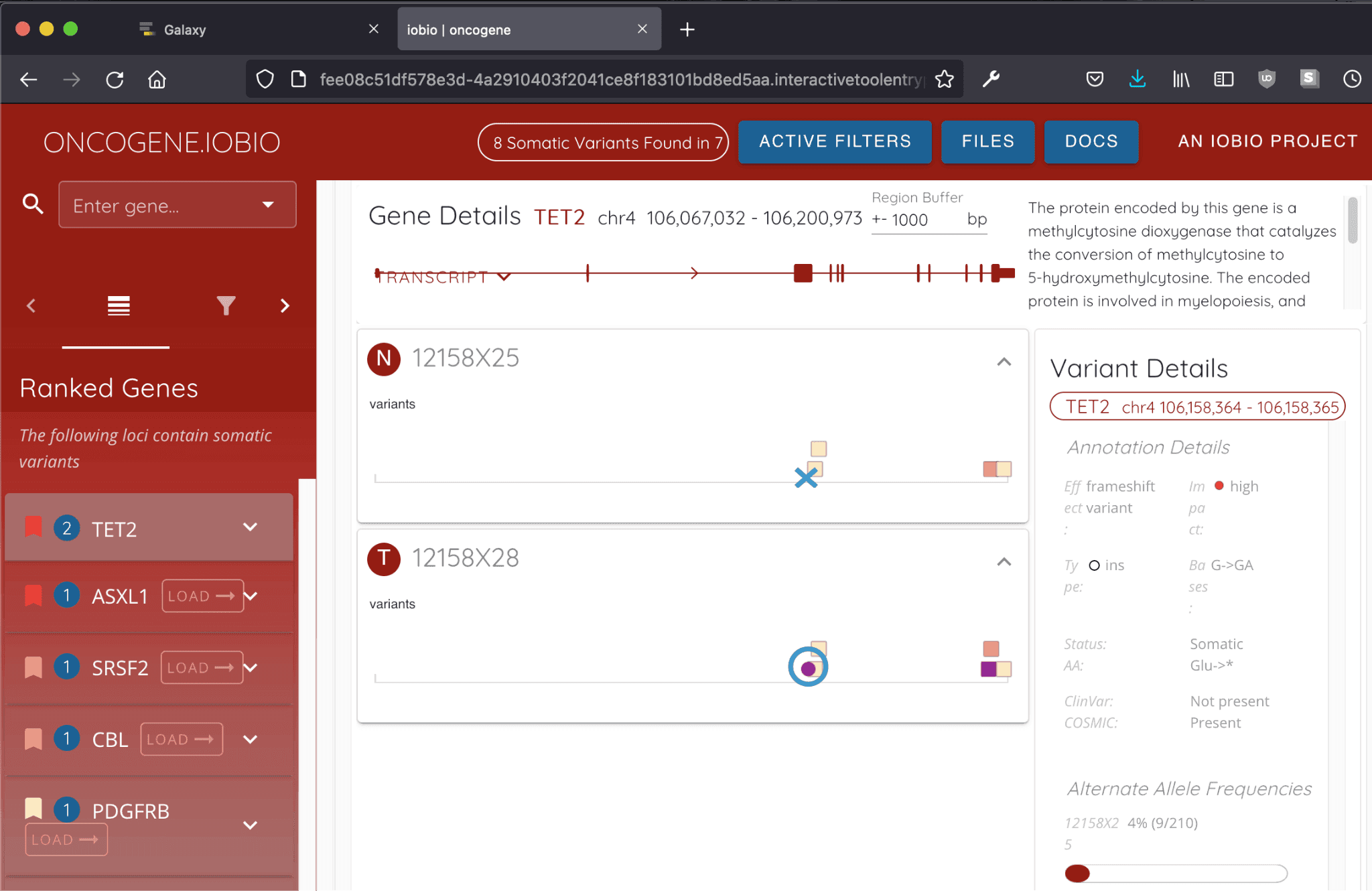Click the bookmark flag next to ASXL1
The width and height of the screenshot is (1372, 891).
click(x=33, y=595)
